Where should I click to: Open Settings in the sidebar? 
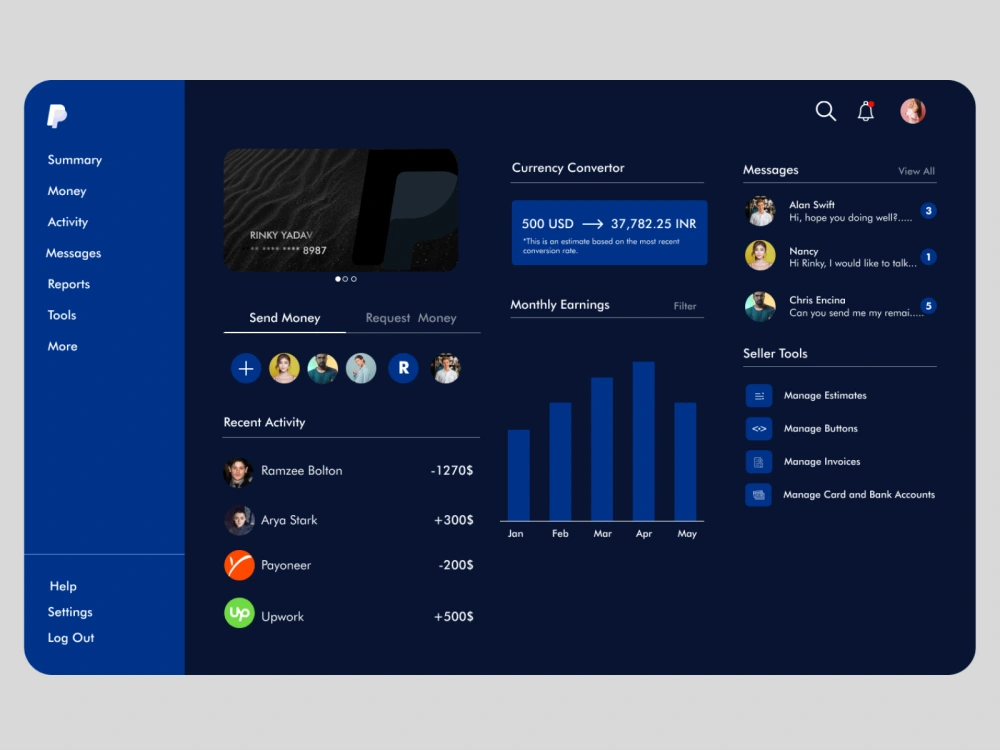coord(70,612)
